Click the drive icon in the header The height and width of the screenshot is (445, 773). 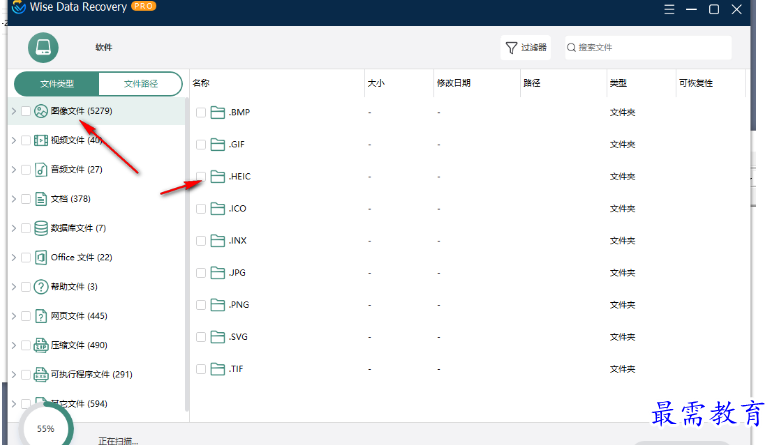43,47
